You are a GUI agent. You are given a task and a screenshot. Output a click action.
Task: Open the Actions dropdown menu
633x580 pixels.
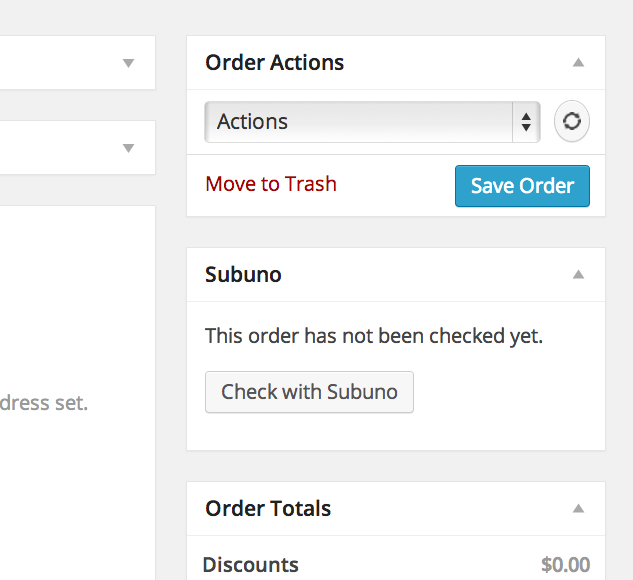[373, 122]
